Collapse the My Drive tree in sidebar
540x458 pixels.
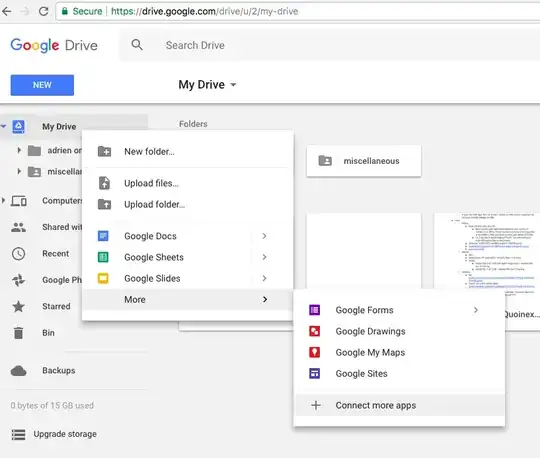(x=3, y=126)
